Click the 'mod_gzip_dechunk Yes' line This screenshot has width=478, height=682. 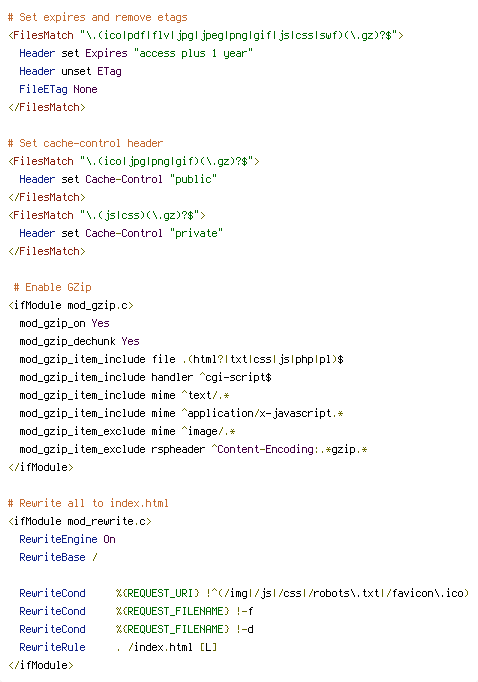(79, 341)
